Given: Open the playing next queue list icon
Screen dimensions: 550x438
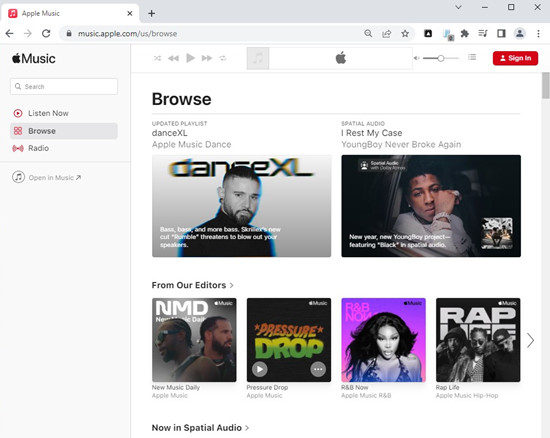Looking at the screenshot, I should click(x=472, y=57).
